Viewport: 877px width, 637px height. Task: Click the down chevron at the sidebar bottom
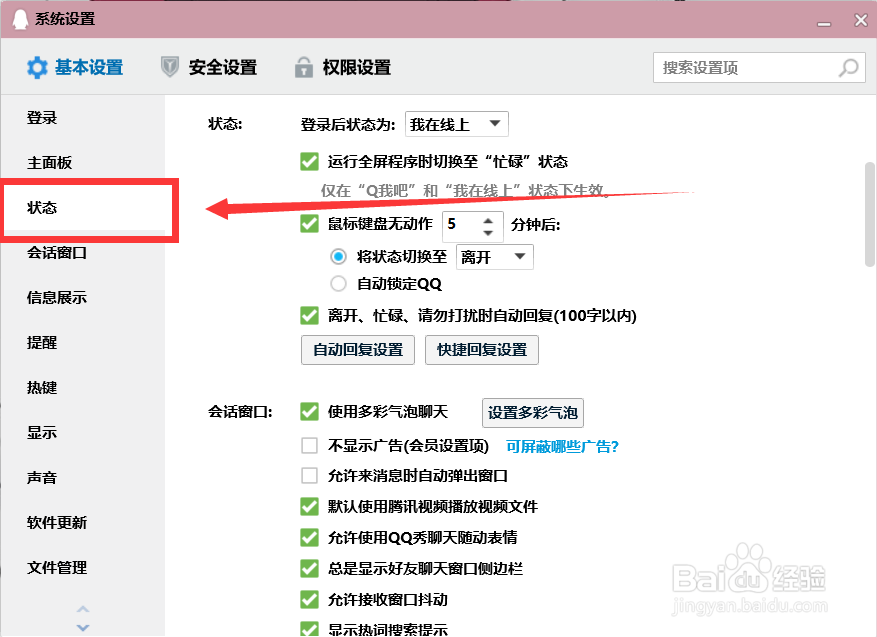coord(83,626)
